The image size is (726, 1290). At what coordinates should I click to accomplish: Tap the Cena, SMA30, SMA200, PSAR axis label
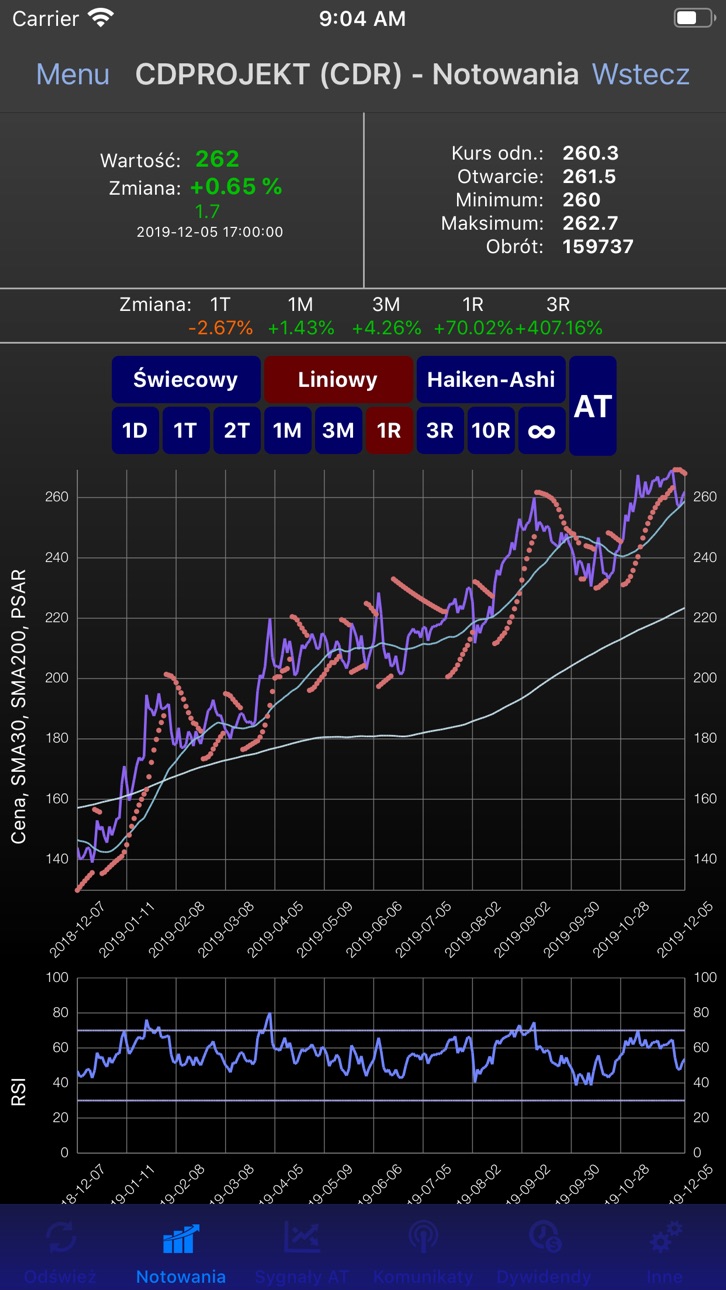point(19,706)
